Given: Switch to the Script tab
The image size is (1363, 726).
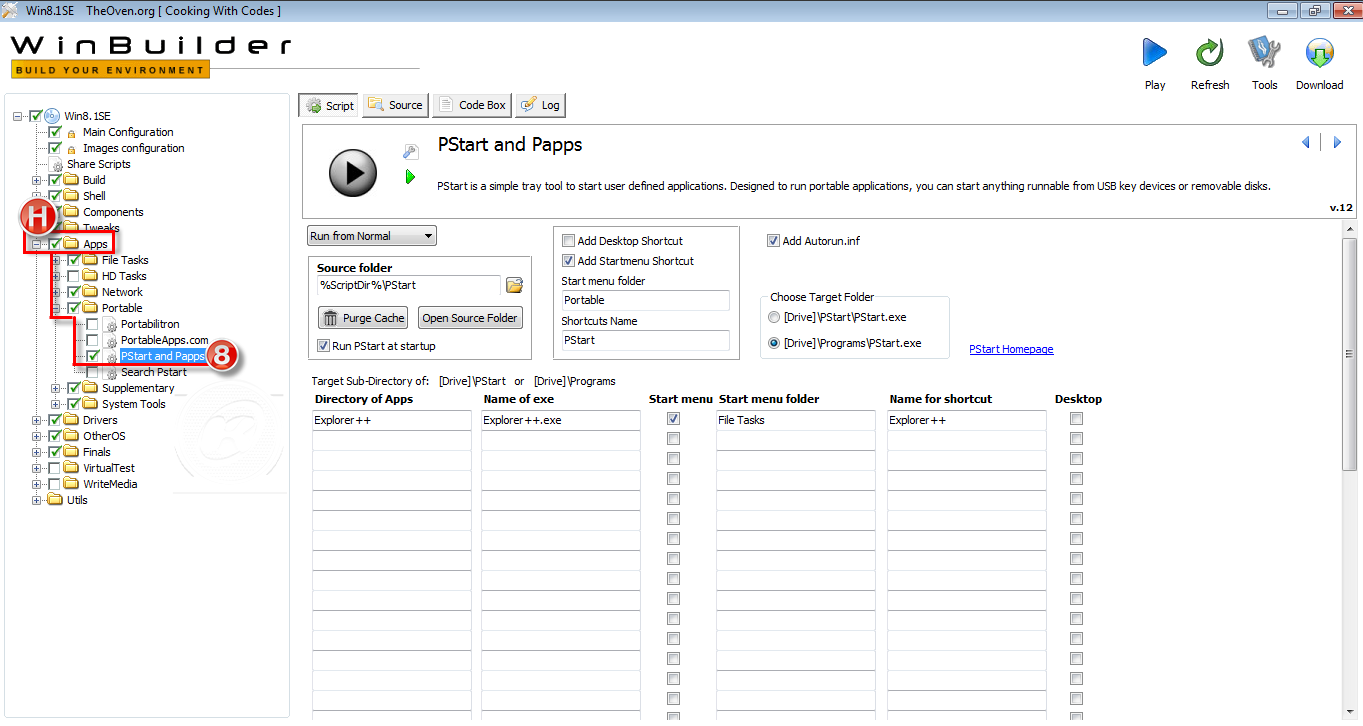Looking at the screenshot, I should [329, 105].
